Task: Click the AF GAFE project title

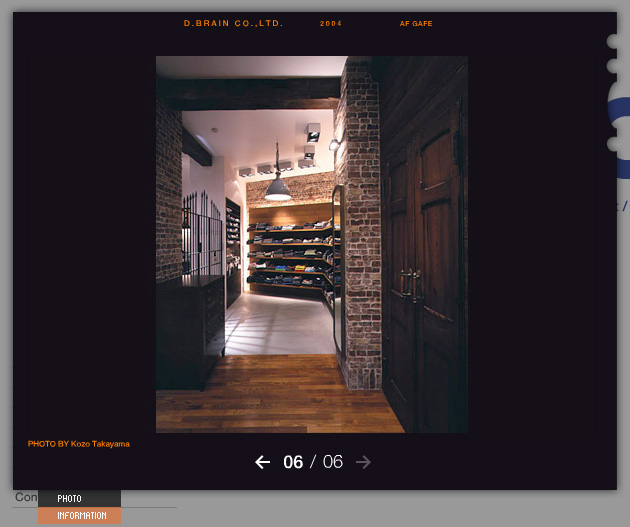Action: point(416,24)
